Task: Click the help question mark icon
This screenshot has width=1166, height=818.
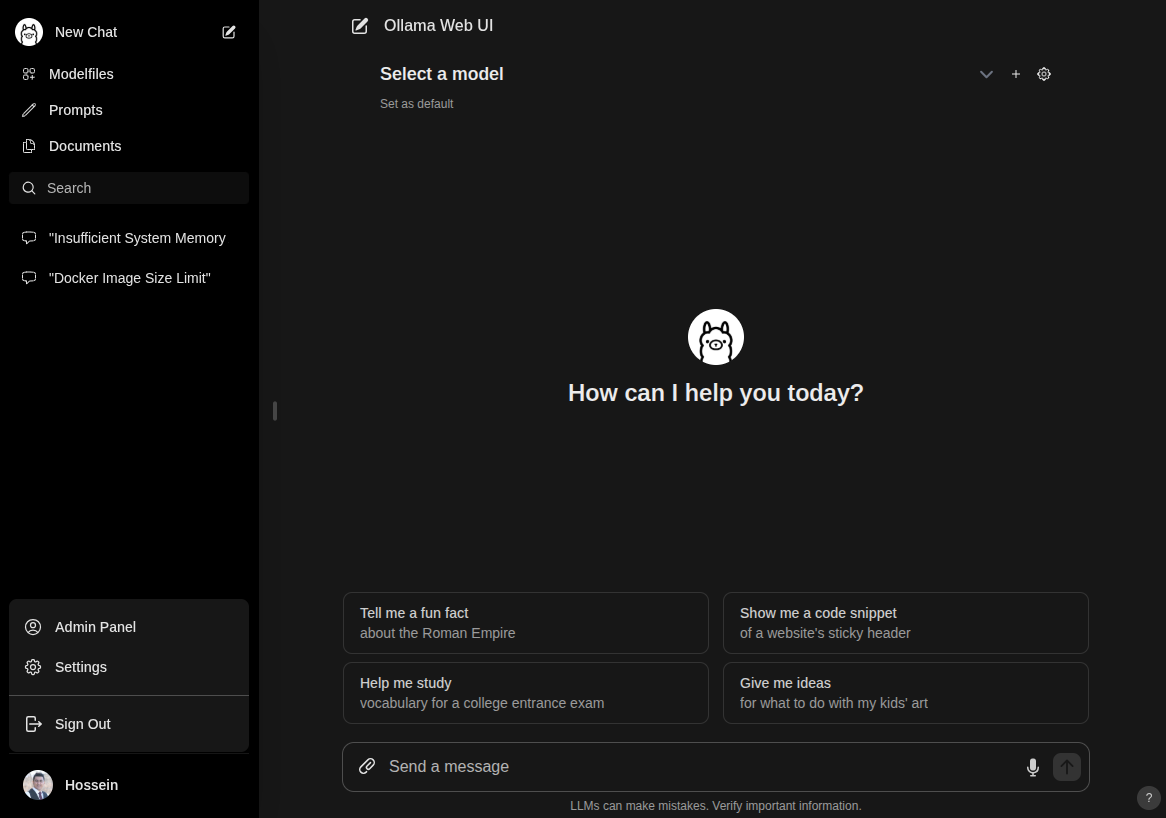Action: coord(1149,798)
